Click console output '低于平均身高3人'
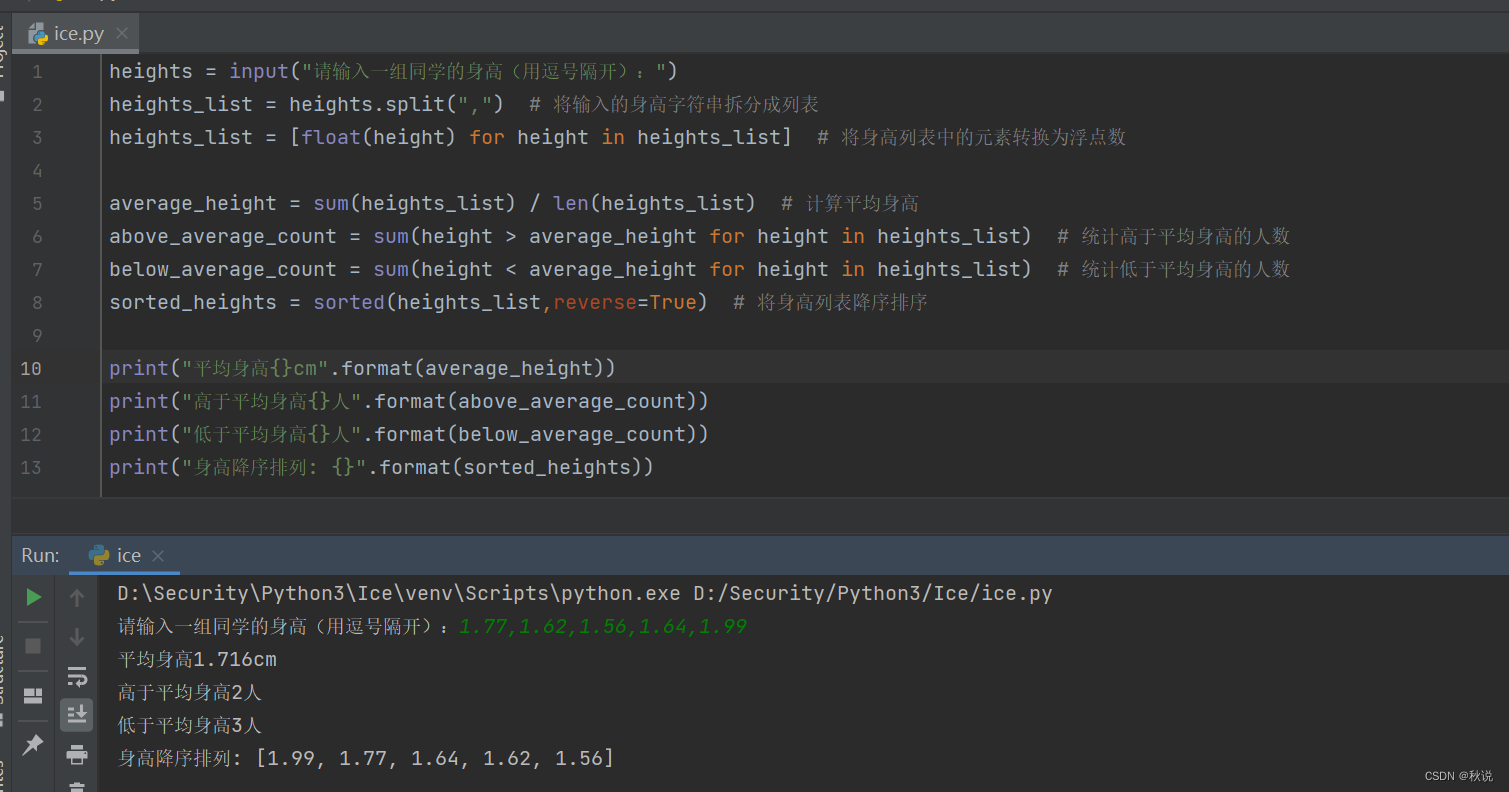This screenshot has width=1509, height=792. click(190, 725)
